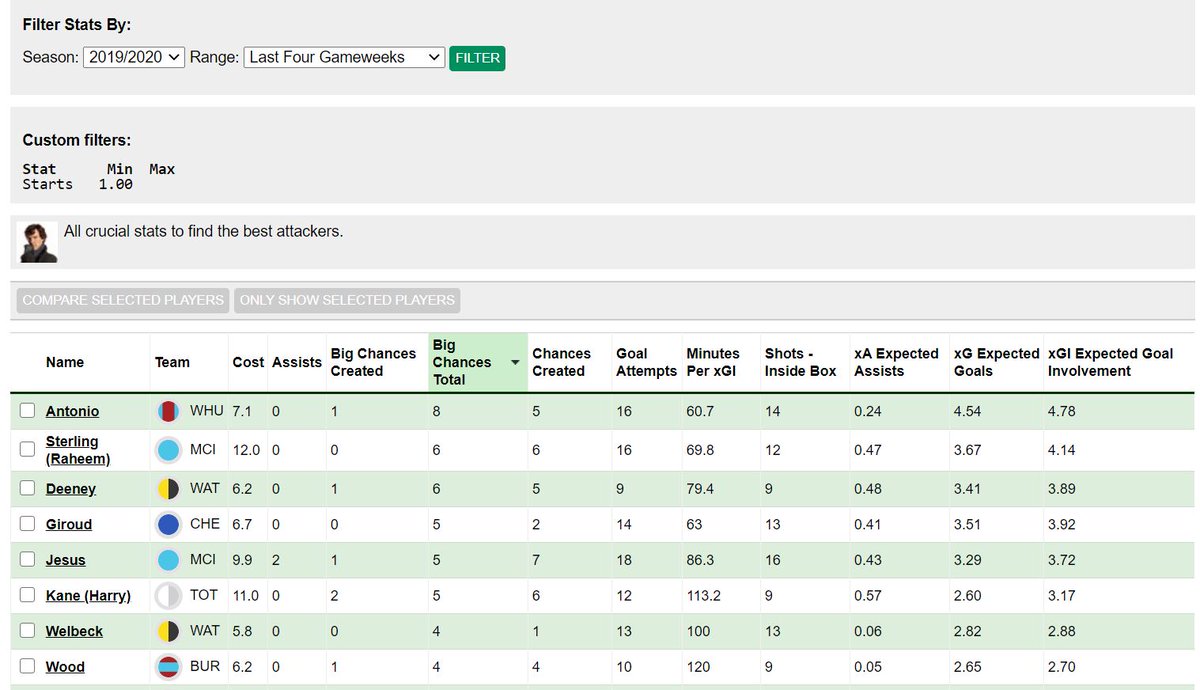Sort by Big Chances Created header

pyautogui.click(x=373, y=362)
